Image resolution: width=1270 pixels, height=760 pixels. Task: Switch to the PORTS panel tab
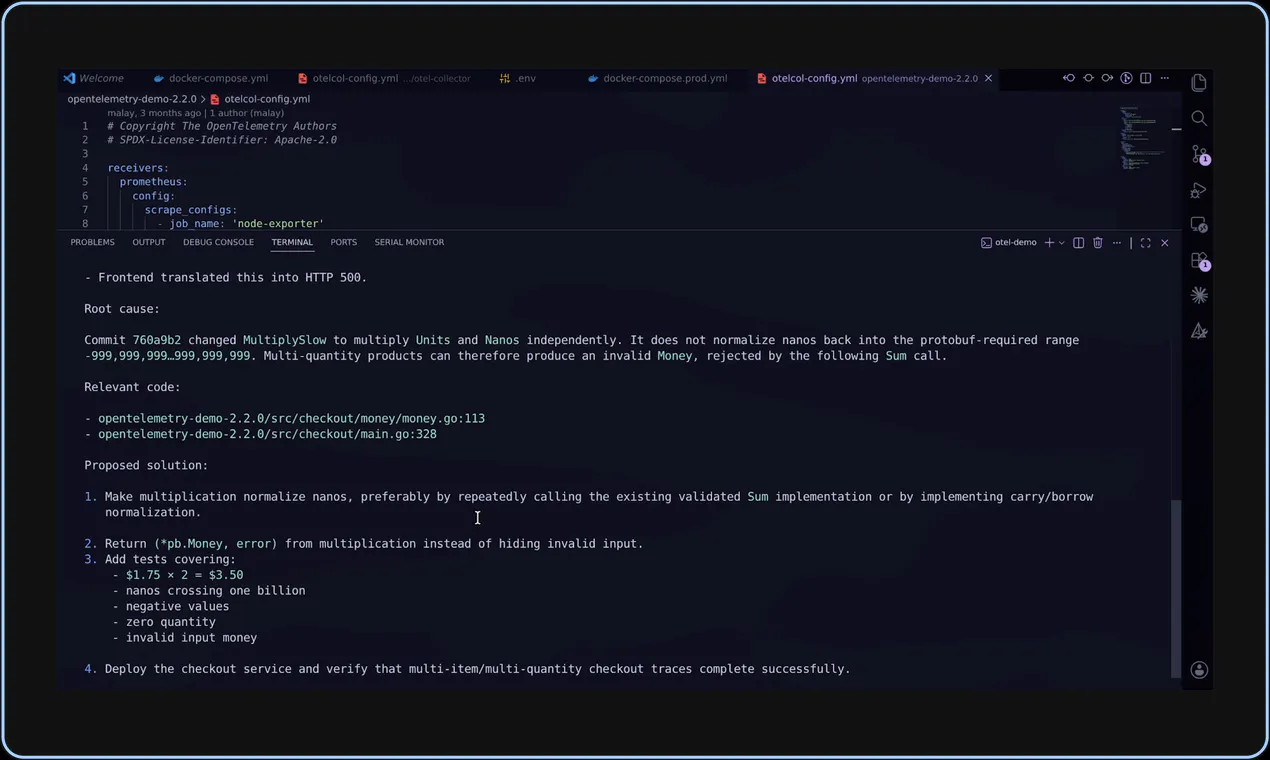tap(344, 242)
